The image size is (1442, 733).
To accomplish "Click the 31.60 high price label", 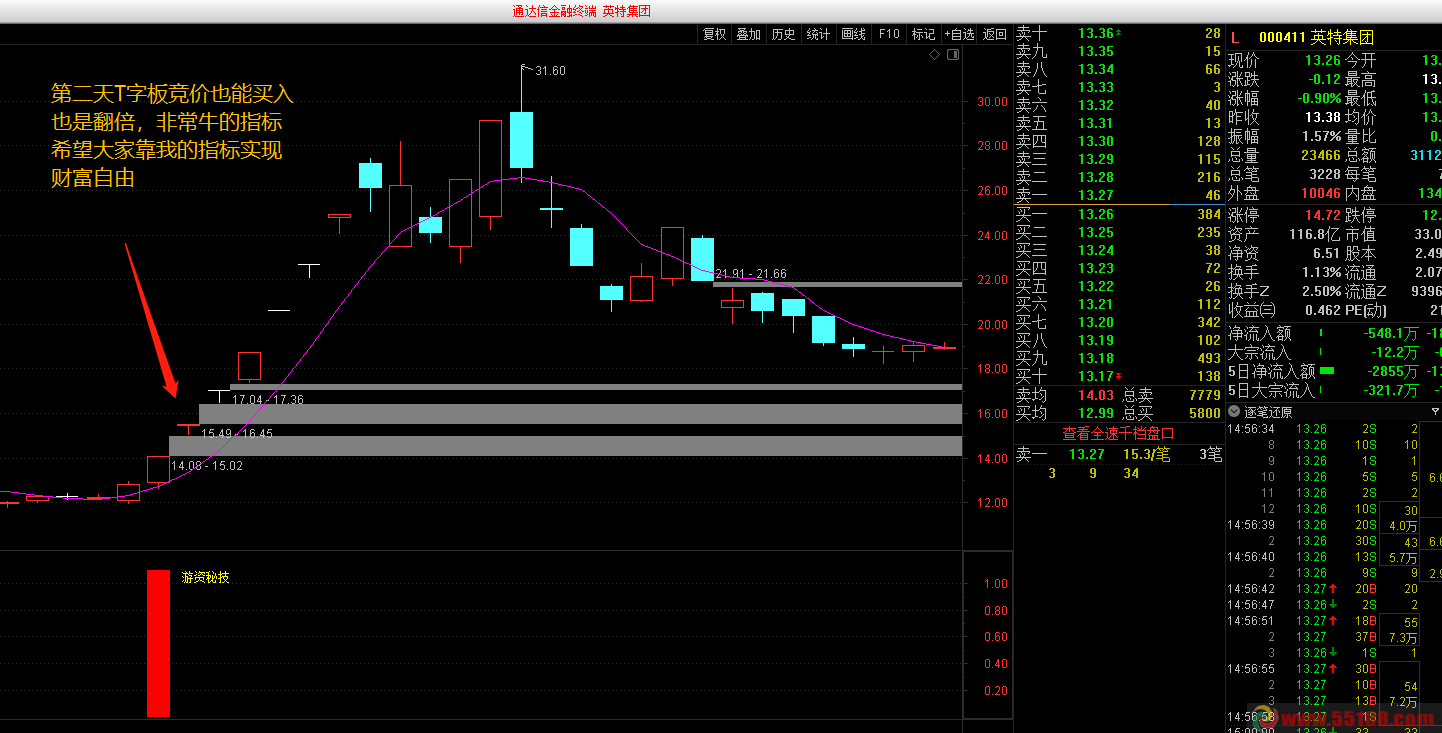I will [x=550, y=71].
